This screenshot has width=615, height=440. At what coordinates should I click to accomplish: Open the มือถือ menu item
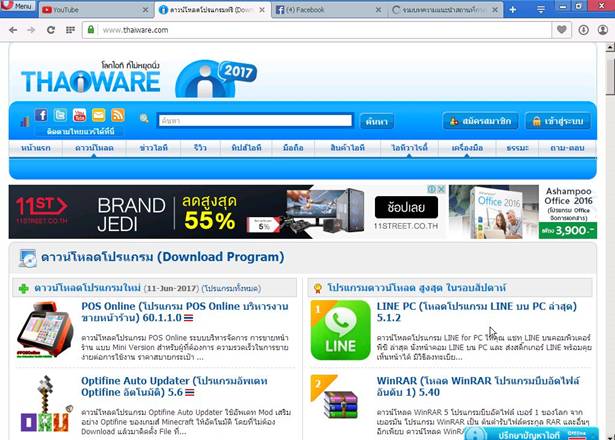click(x=293, y=148)
